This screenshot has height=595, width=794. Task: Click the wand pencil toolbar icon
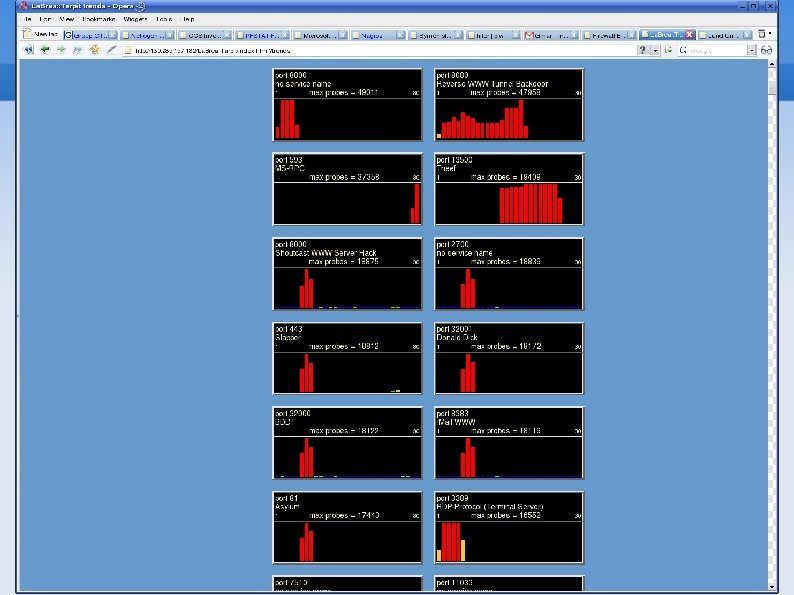pos(112,50)
